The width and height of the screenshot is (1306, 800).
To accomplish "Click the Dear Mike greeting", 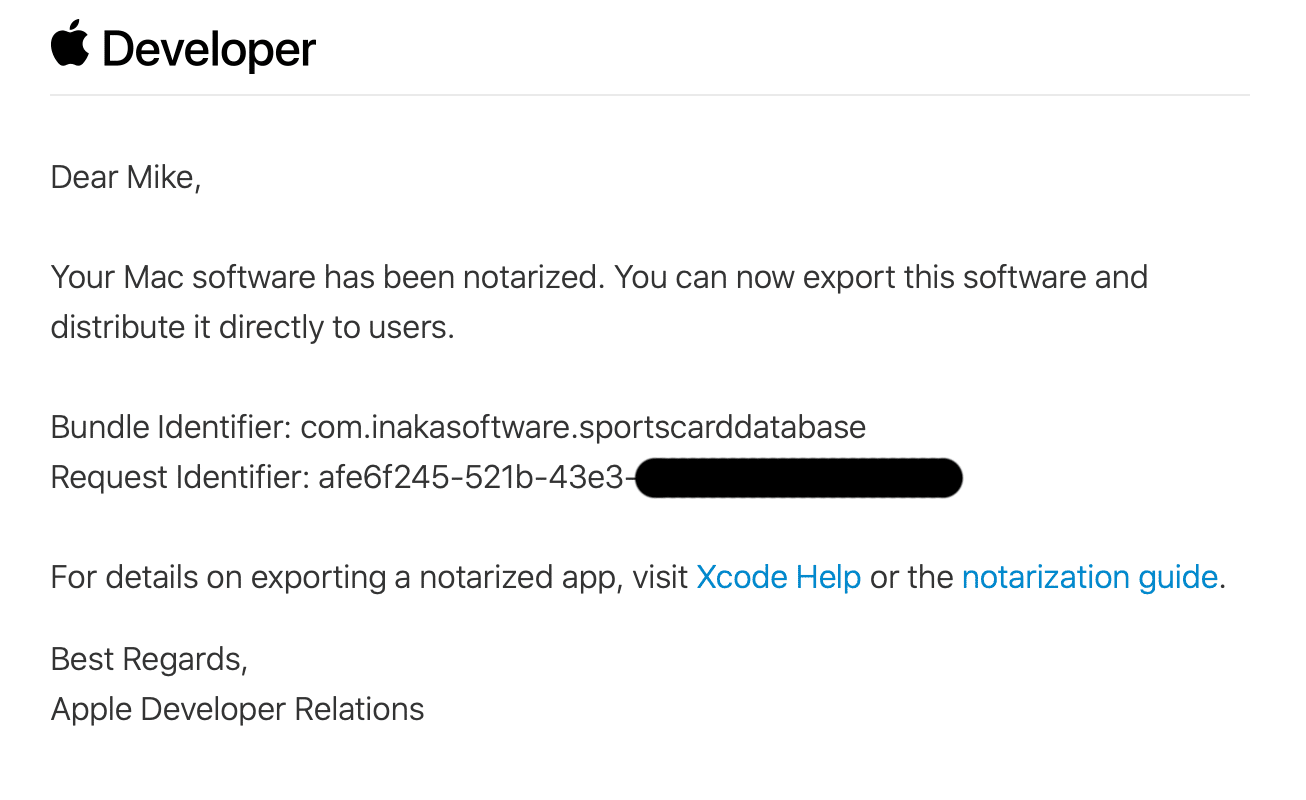I will tap(126, 178).
